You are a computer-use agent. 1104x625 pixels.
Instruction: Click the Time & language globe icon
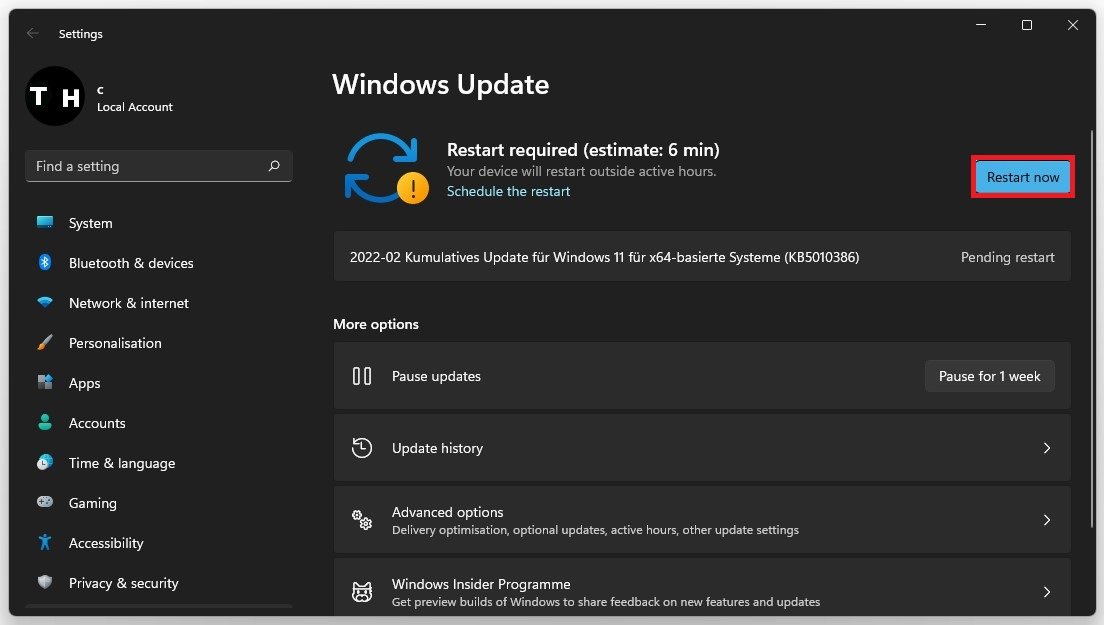coord(45,463)
